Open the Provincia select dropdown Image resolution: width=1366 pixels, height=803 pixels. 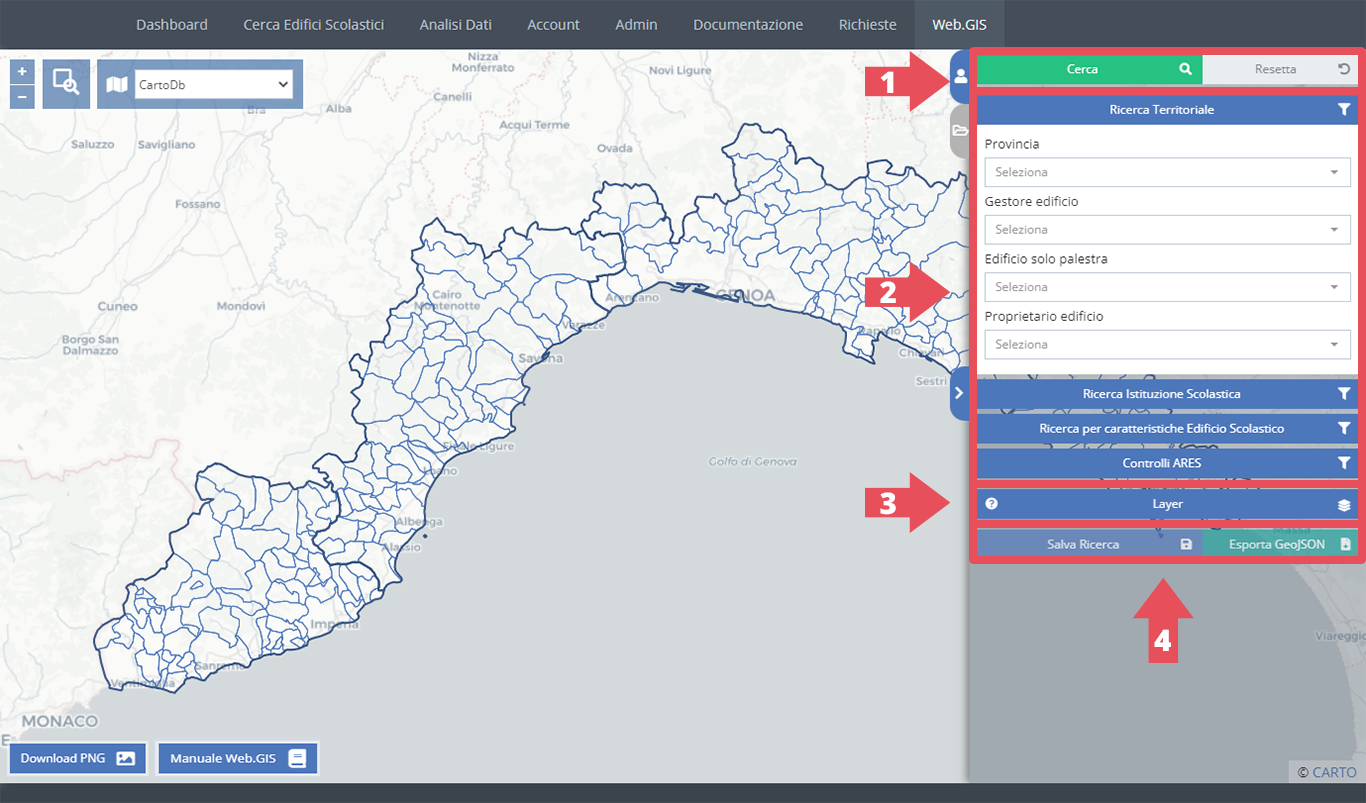(x=1167, y=172)
